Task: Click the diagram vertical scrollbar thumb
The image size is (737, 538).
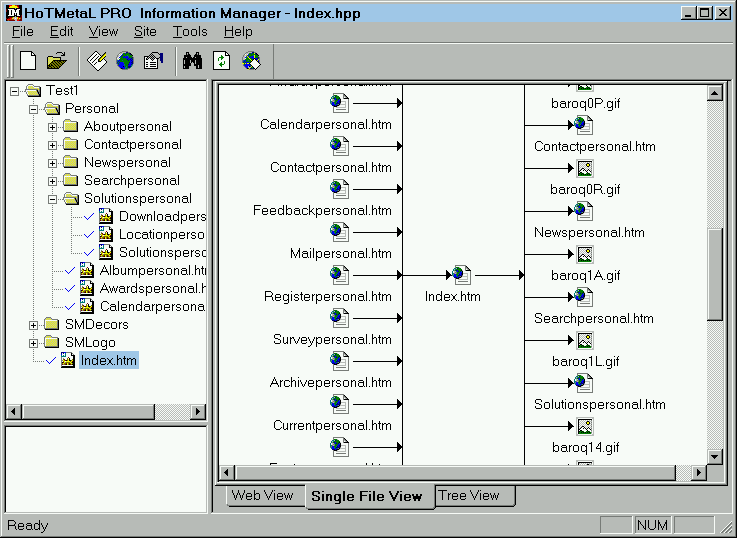Action: (x=714, y=274)
